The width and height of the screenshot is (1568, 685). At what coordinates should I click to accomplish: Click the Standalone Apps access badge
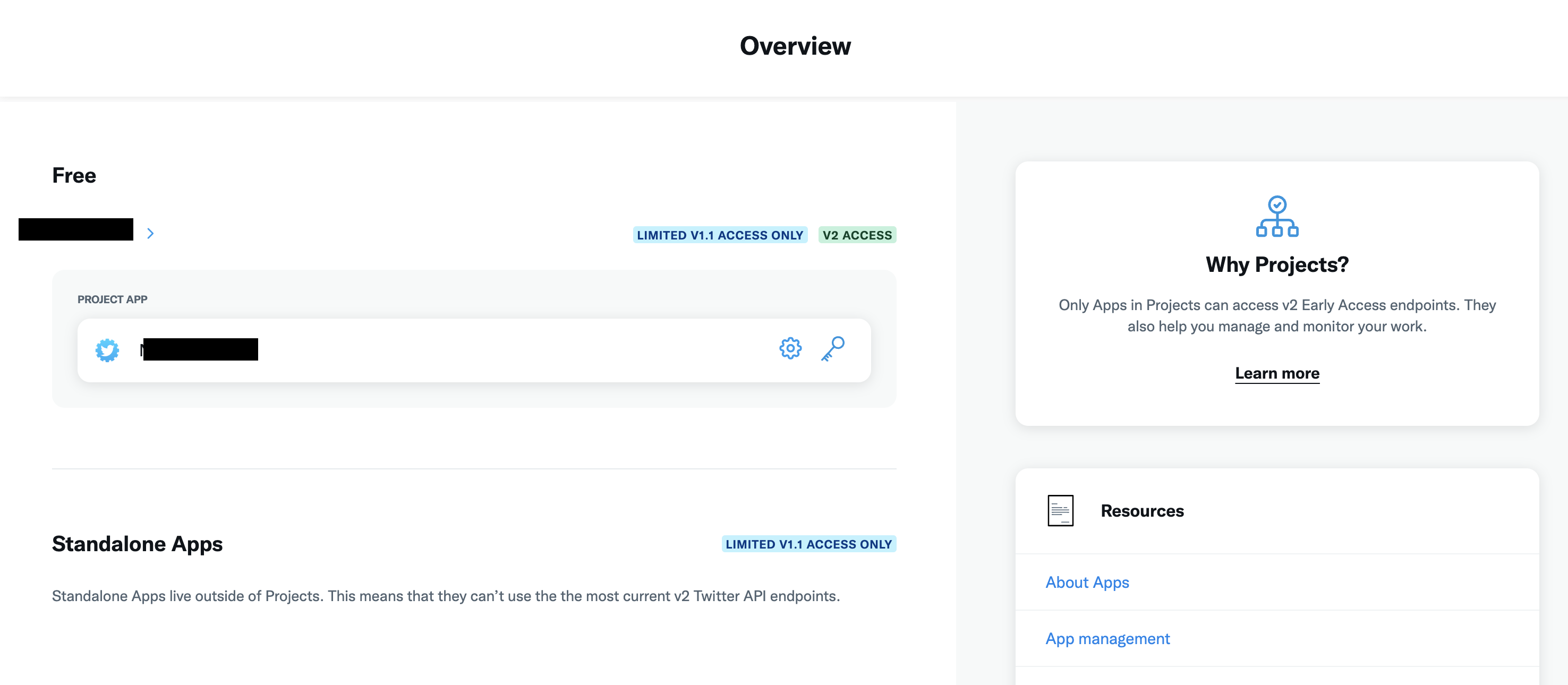click(808, 544)
